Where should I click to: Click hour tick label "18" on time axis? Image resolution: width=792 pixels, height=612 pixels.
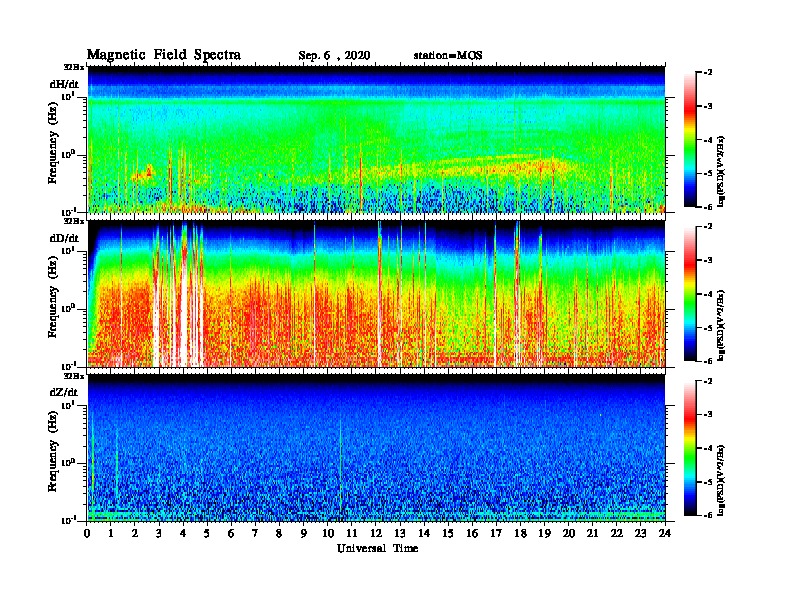pyautogui.click(x=520, y=534)
